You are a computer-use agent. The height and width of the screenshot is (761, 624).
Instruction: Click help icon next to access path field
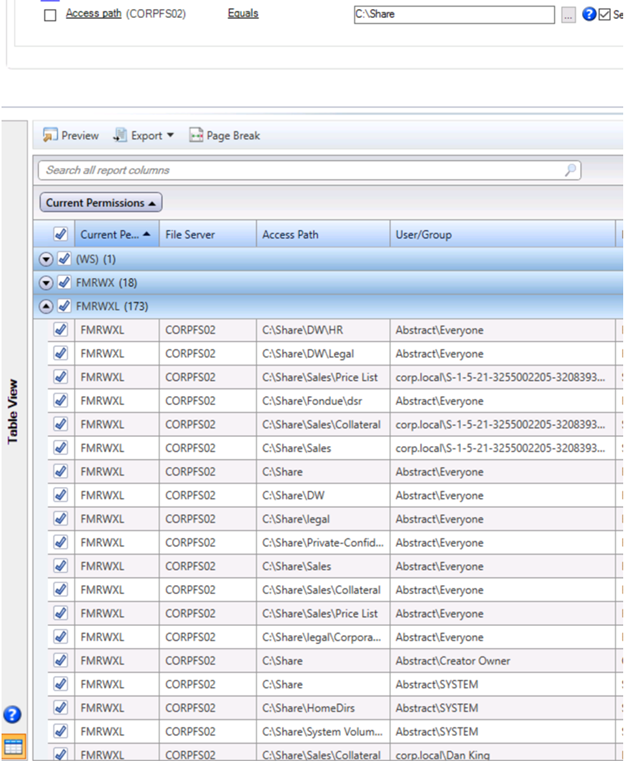[x=589, y=15]
